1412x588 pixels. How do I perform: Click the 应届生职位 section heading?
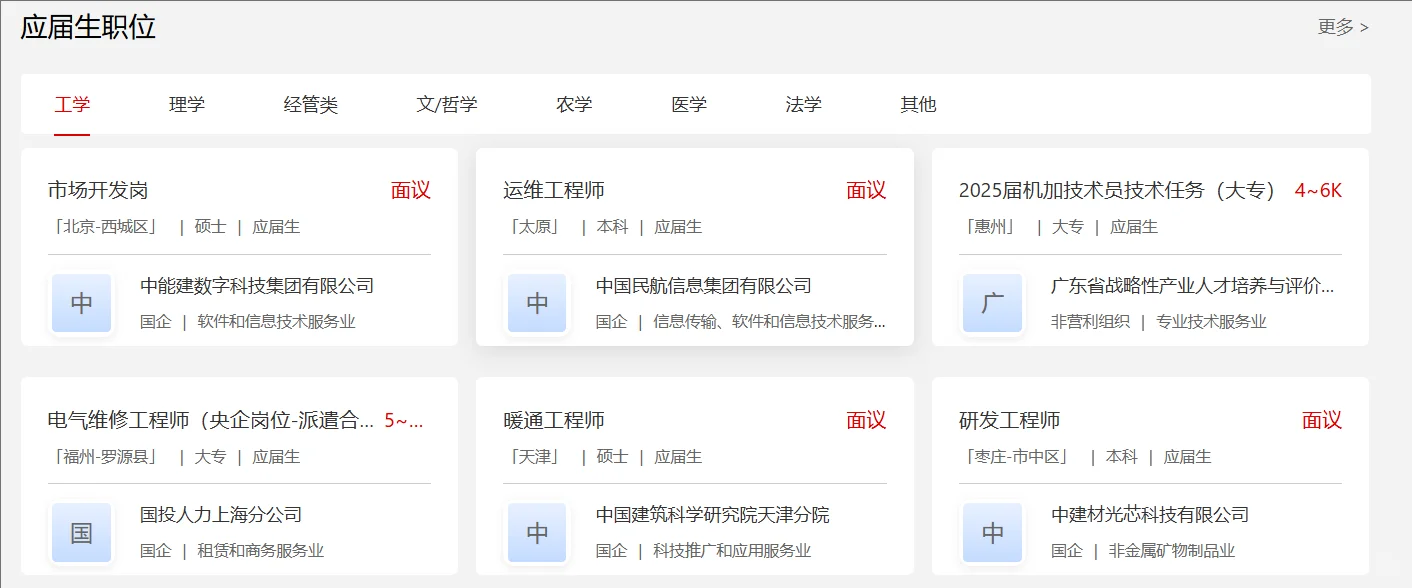click(x=88, y=27)
